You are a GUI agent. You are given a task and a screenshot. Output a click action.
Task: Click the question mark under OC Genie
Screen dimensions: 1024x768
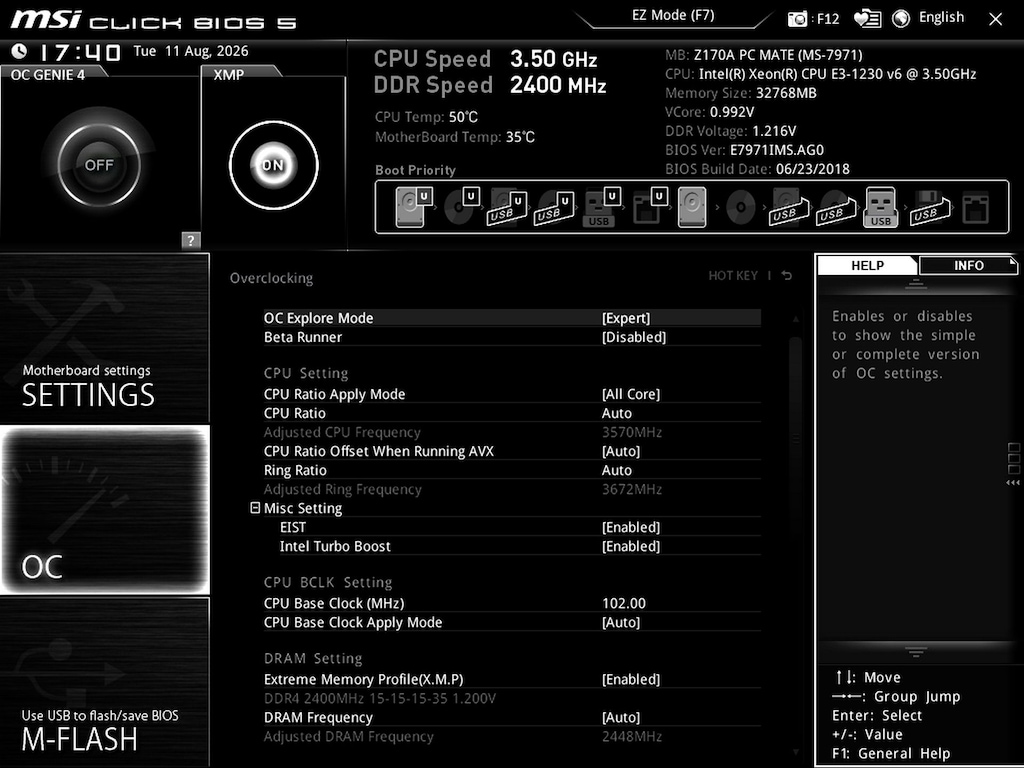click(x=190, y=240)
